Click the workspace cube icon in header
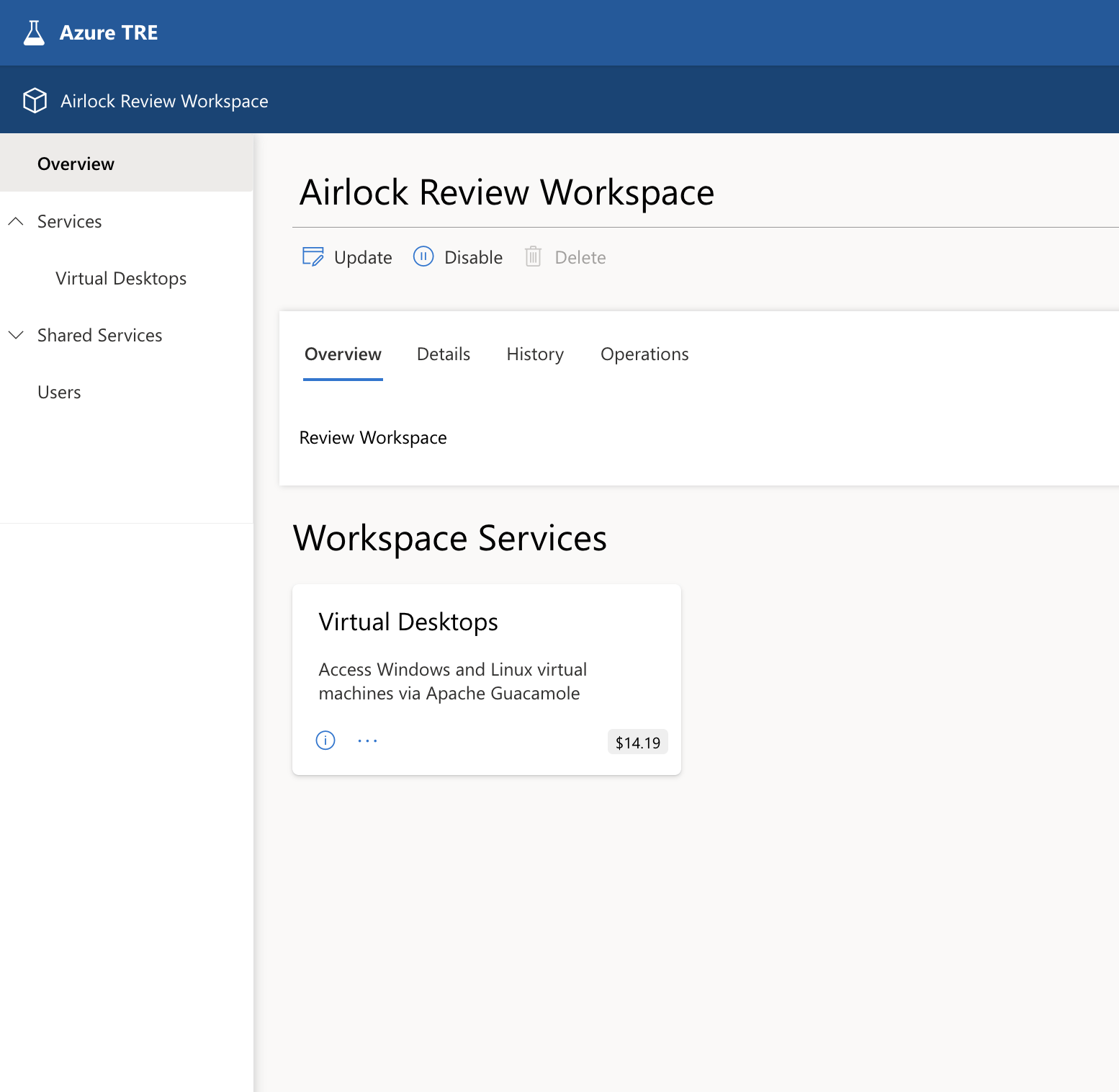The height and width of the screenshot is (1092, 1119). pyautogui.click(x=35, y=101)
